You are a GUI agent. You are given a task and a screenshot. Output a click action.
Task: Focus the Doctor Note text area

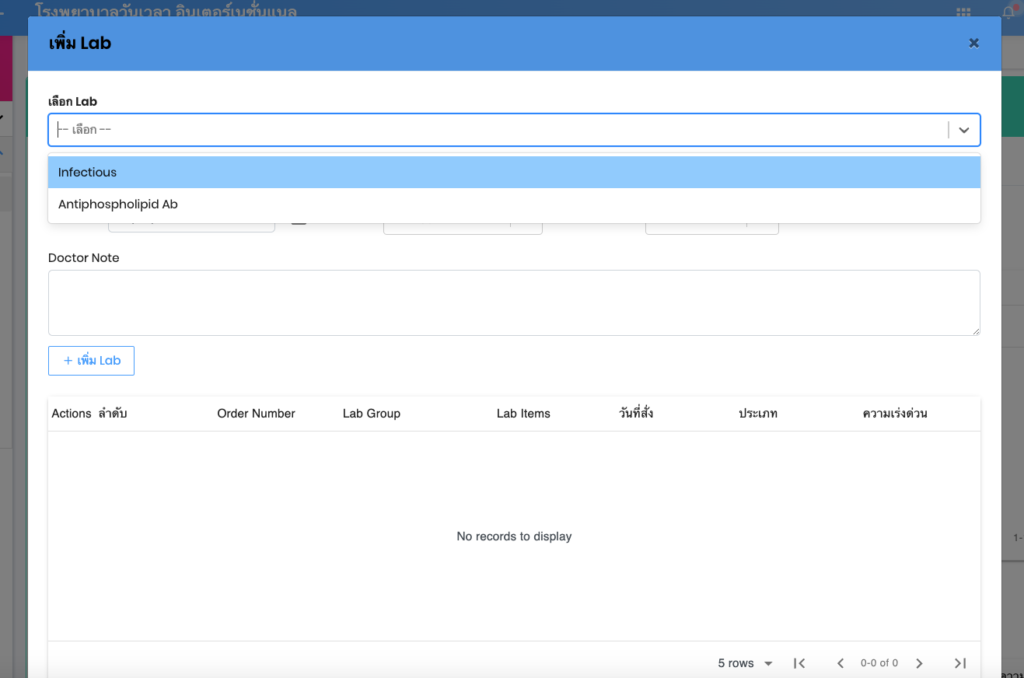[513, 302]
